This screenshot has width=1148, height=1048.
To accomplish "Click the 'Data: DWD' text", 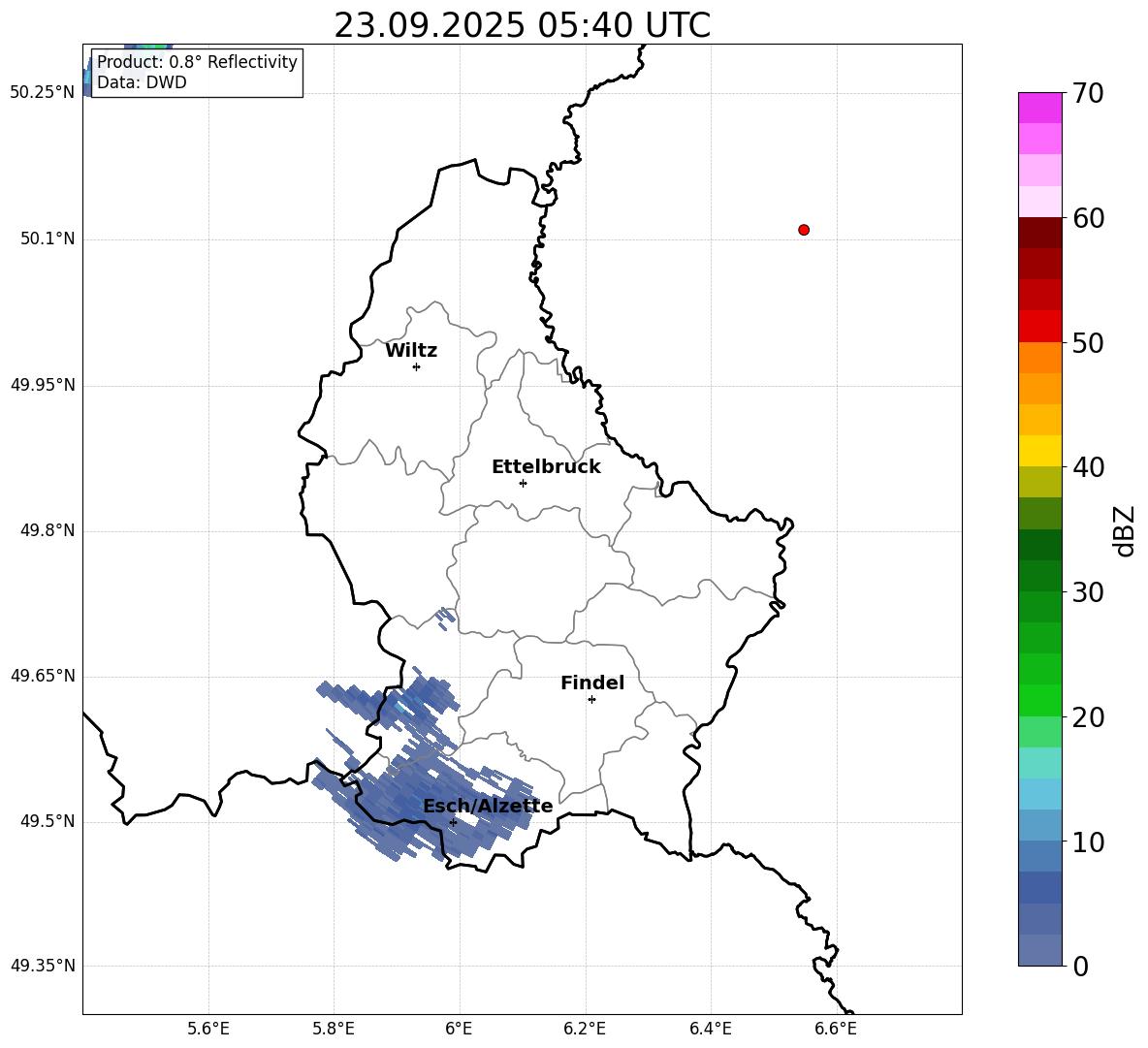I will pos(142,82).
